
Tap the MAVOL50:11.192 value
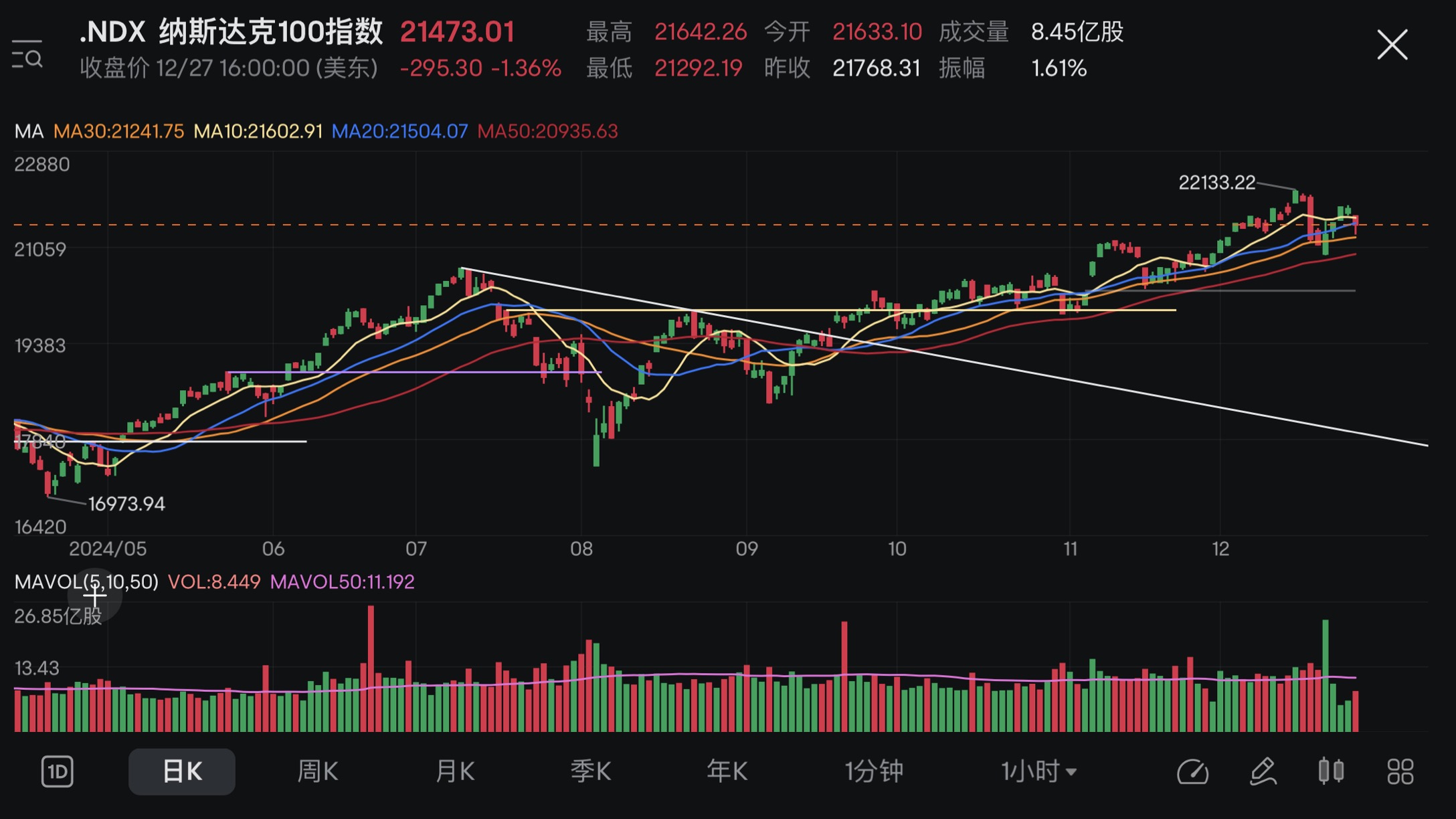click(x=342, y=581)
